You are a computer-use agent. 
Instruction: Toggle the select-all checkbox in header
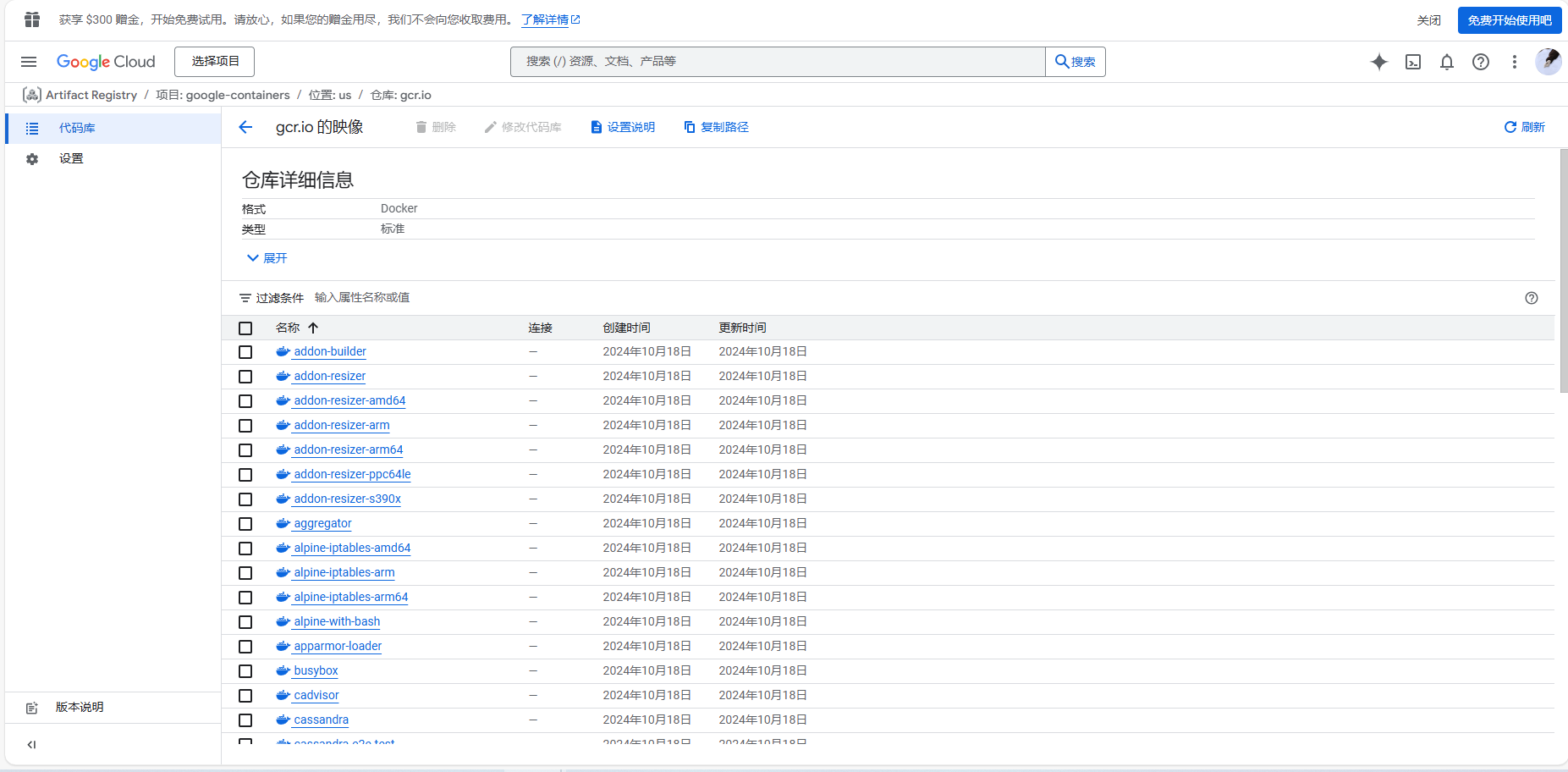(245, 328)
